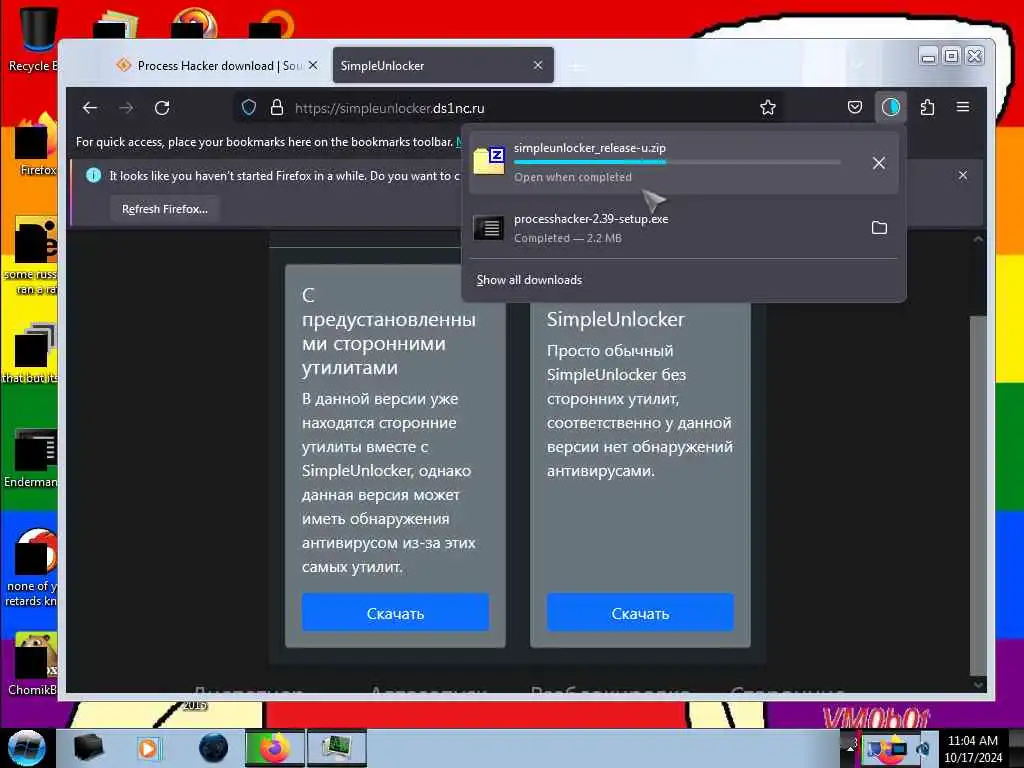The image size is (1024, 768).
Task: Click volume icon in system tray
Action: (x=925, y=750)
